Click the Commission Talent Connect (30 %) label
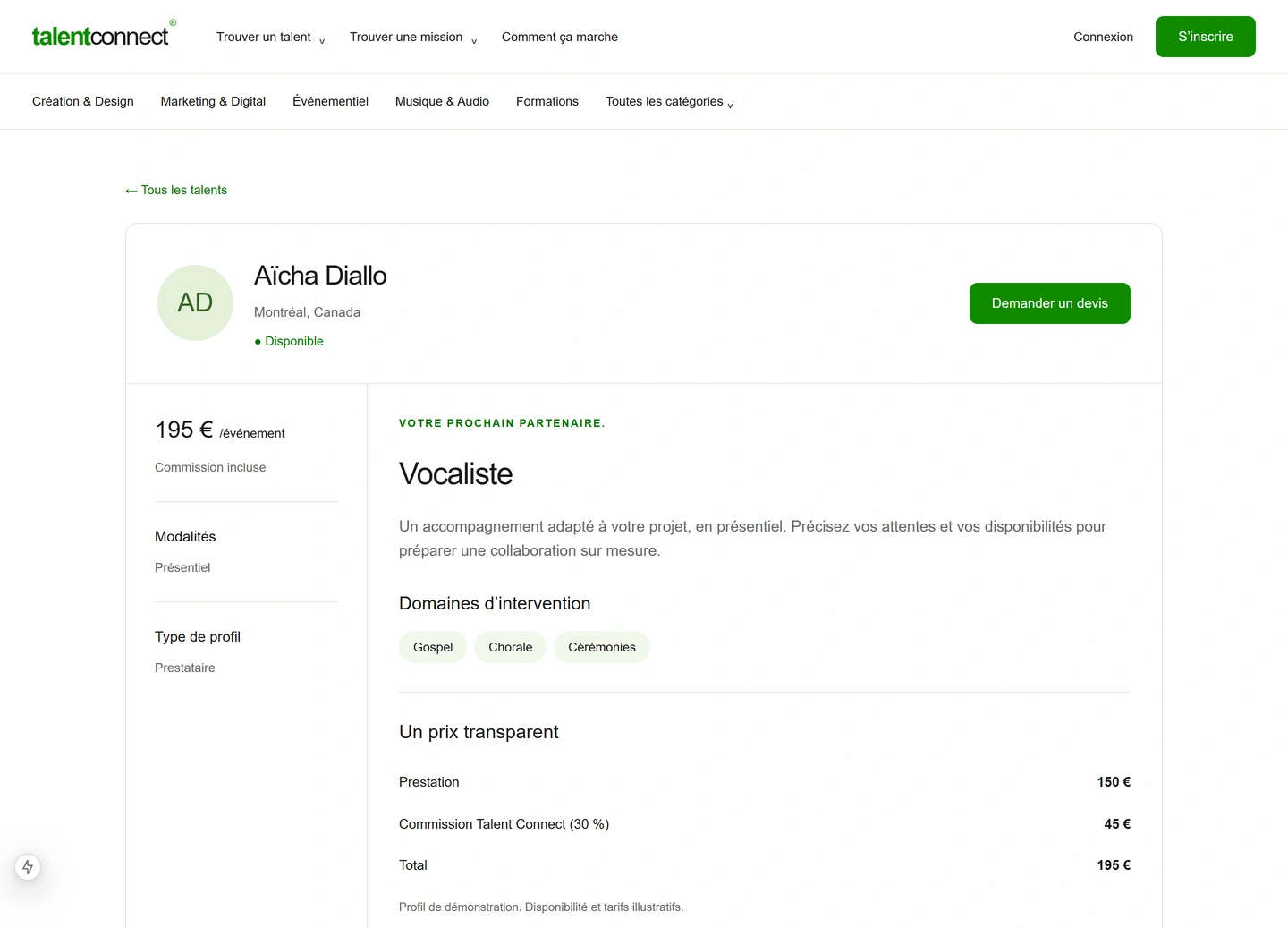Screen dimensions: 1288x928 point(504,824)
